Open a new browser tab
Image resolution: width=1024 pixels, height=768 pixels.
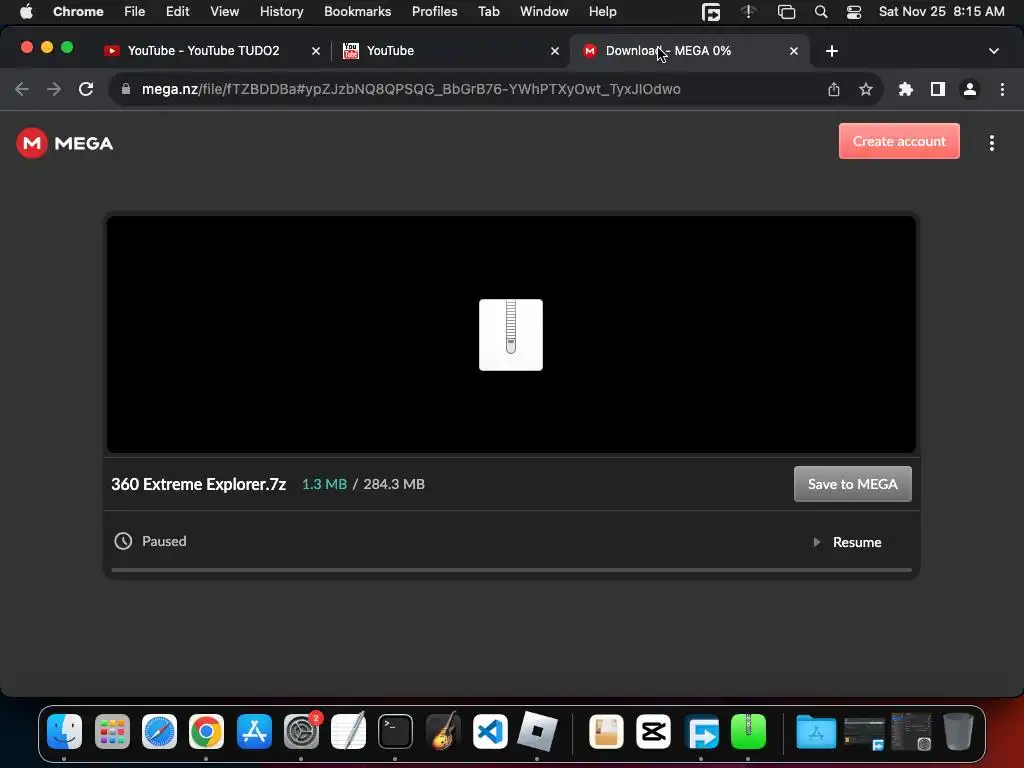point(831,51)
